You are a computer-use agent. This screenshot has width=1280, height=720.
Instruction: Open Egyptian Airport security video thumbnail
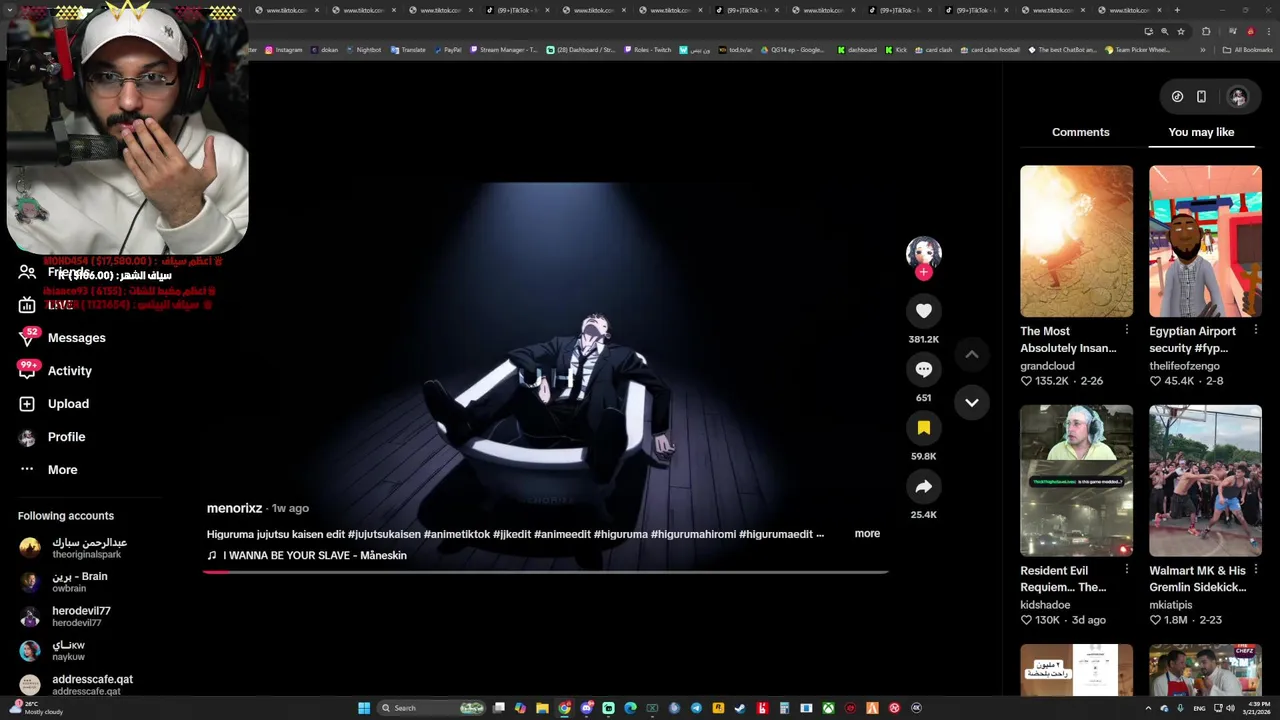coord(1205,241)
